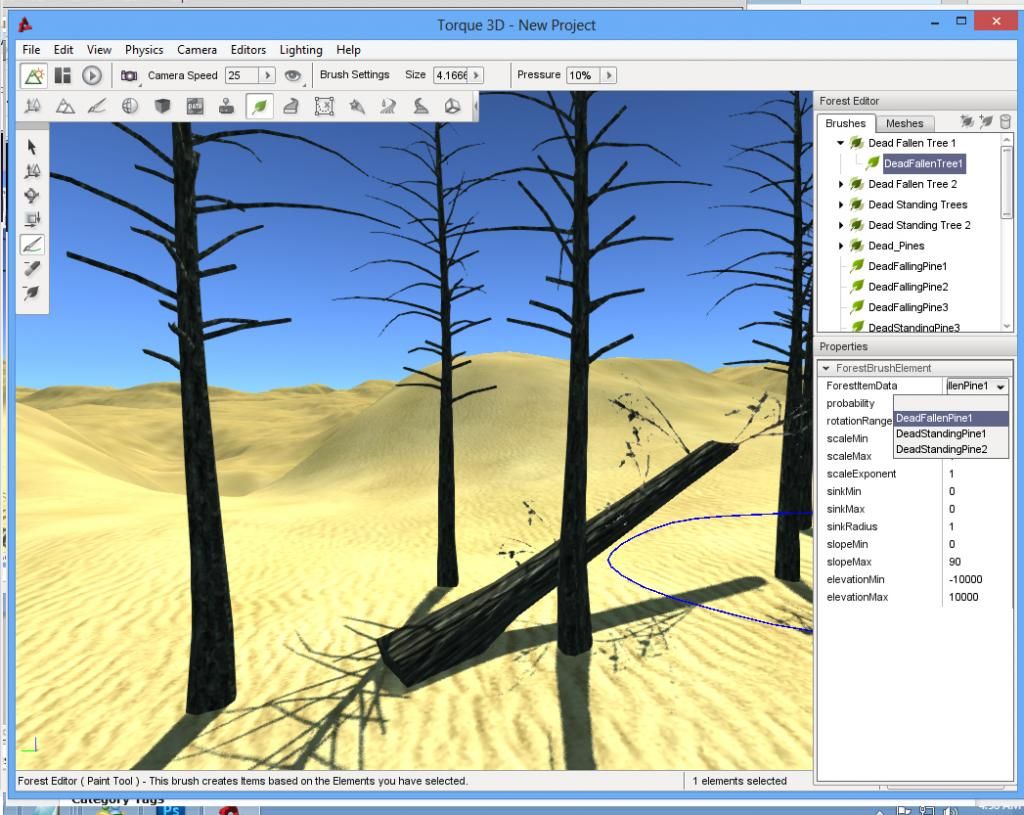Open the Terrain Editor toolbar icon
This screenshot has height=815, width=1024.
[65, 107]
